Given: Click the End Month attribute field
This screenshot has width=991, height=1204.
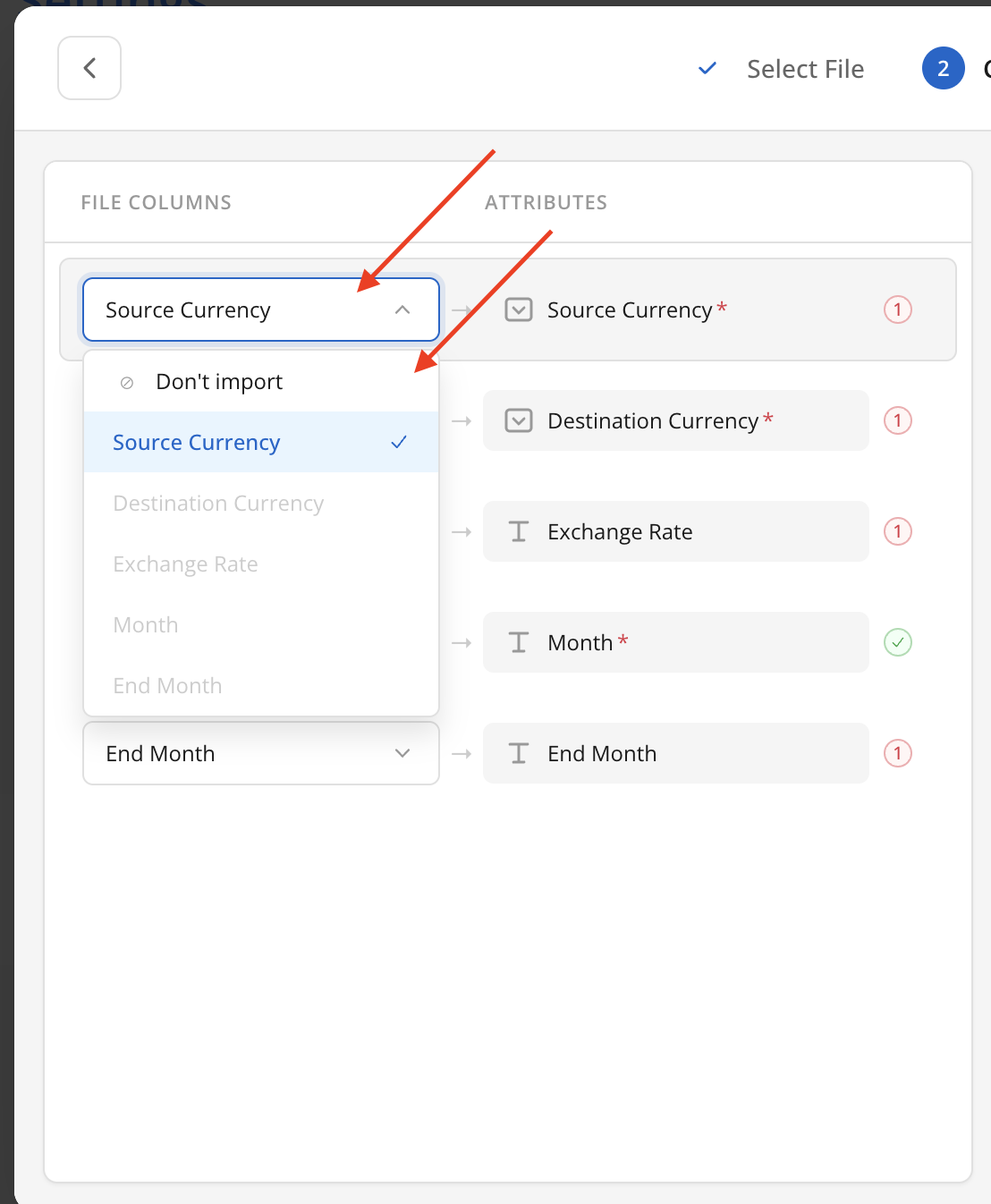Looking at the screenshot, I should 676,753.
